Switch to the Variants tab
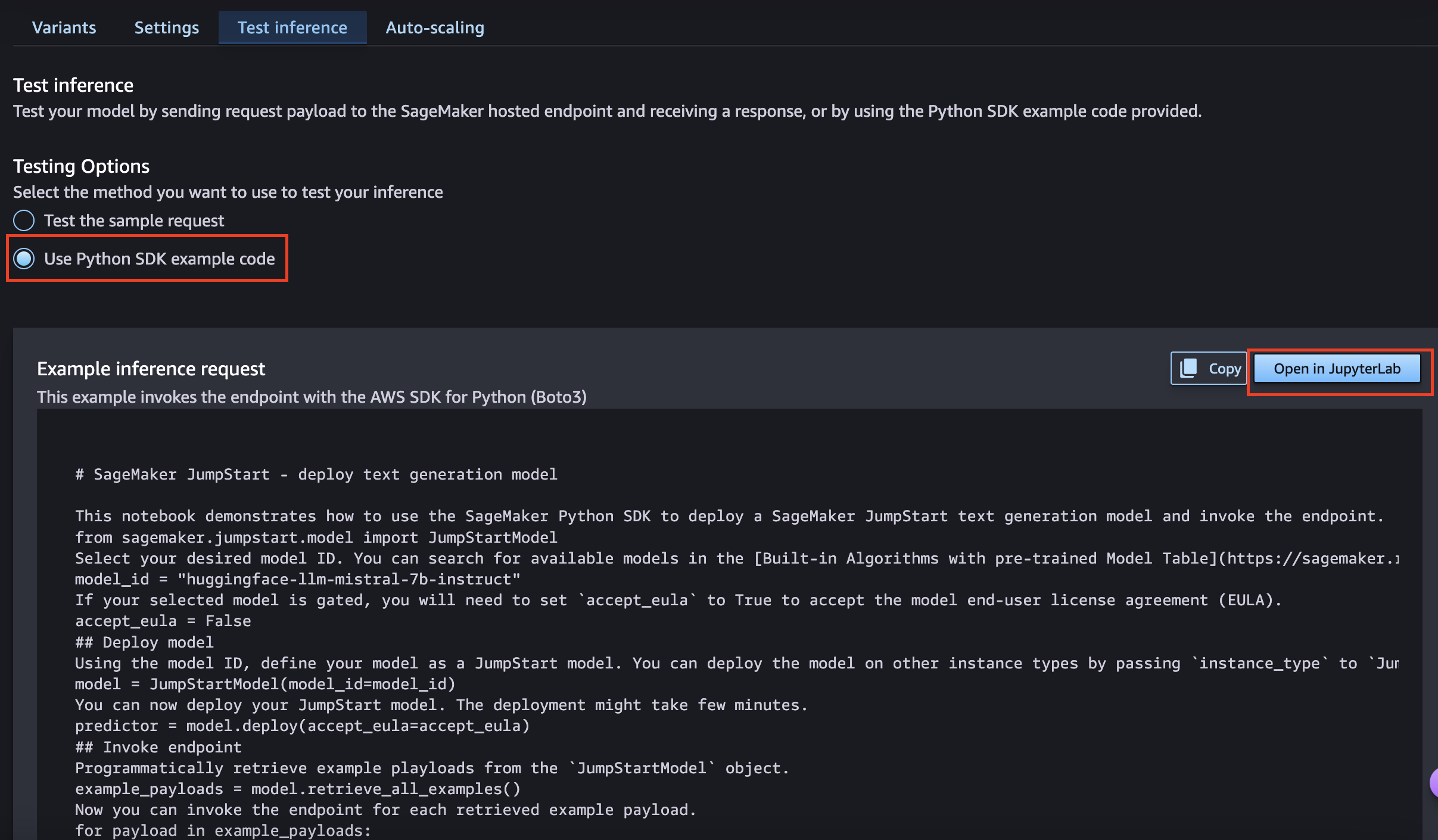The image size is (1438, 840). point(64,27)
